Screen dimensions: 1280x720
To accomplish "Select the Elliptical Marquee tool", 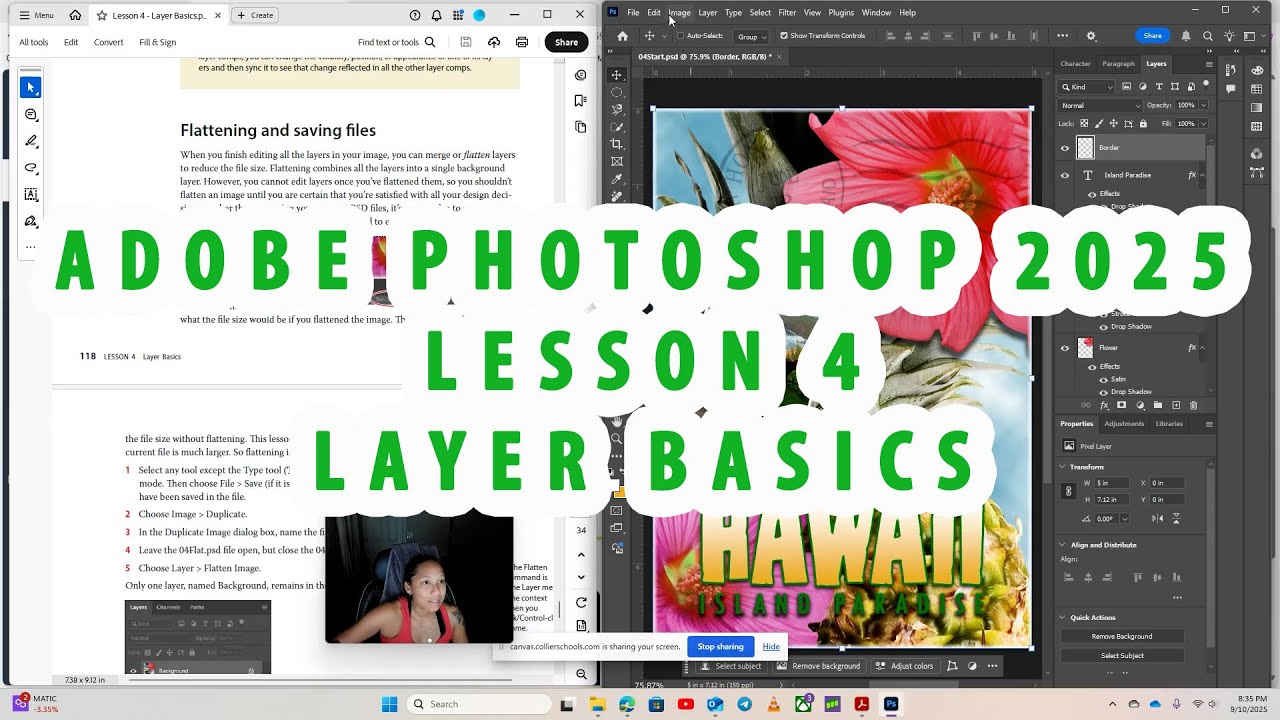I will [617, 92].
